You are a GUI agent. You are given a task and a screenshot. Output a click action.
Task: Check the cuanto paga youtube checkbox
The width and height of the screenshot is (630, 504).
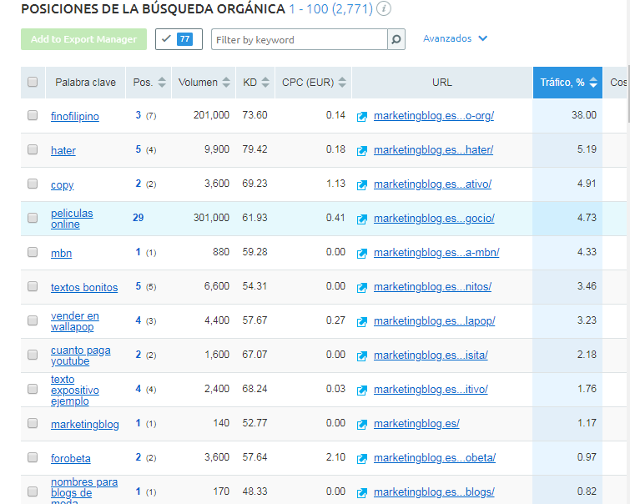tap(33, 354)
